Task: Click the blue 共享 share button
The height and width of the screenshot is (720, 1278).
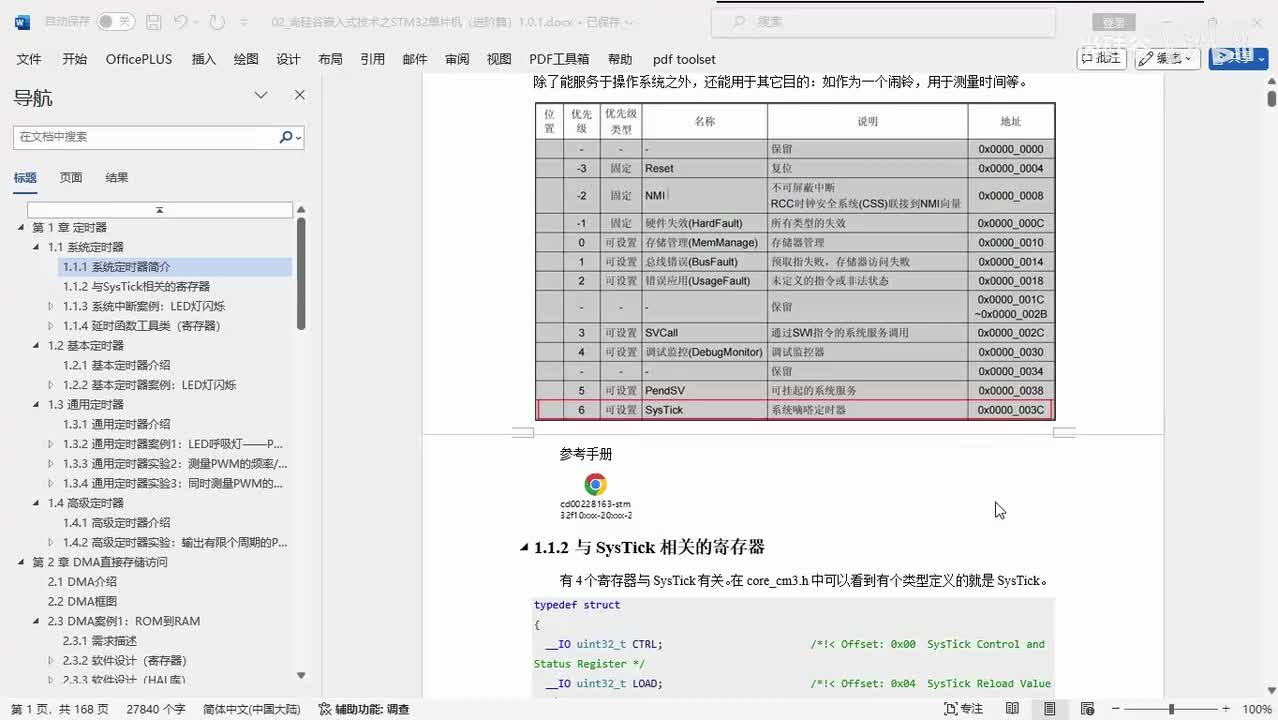Action: tap(1238, 58)
